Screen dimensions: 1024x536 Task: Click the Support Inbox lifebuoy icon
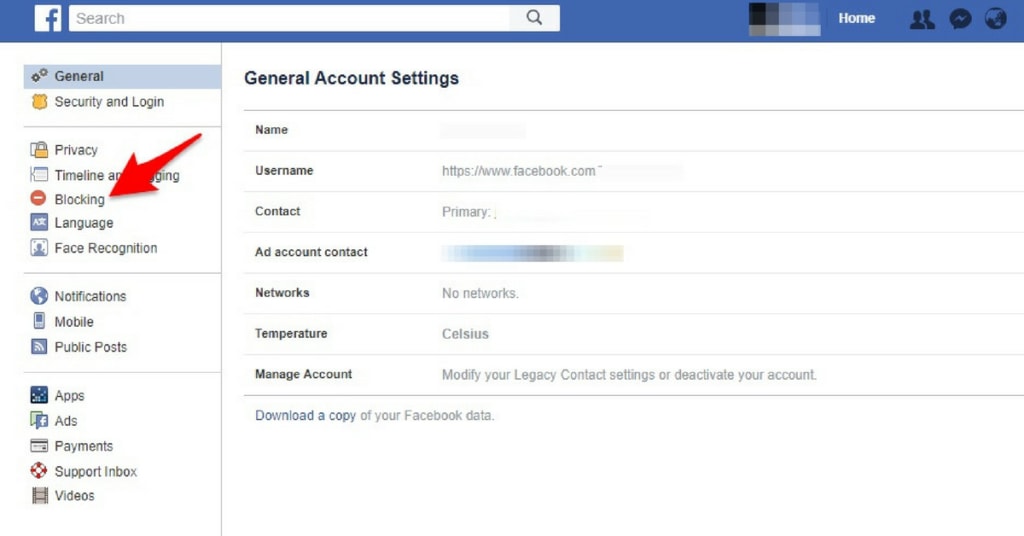39,471
